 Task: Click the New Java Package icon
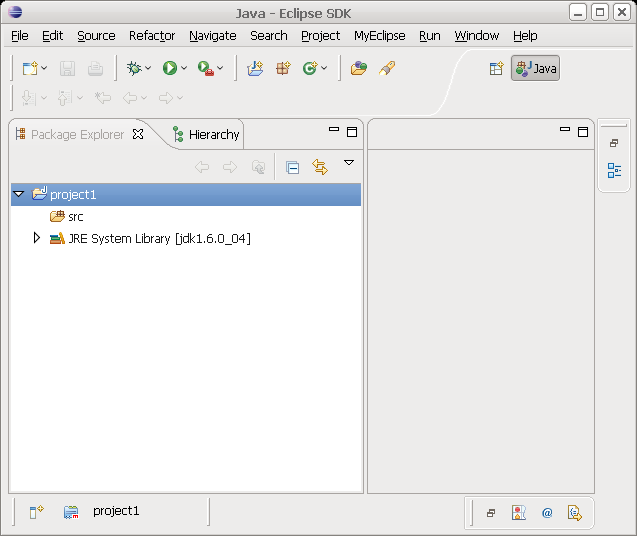pos(283,68)
